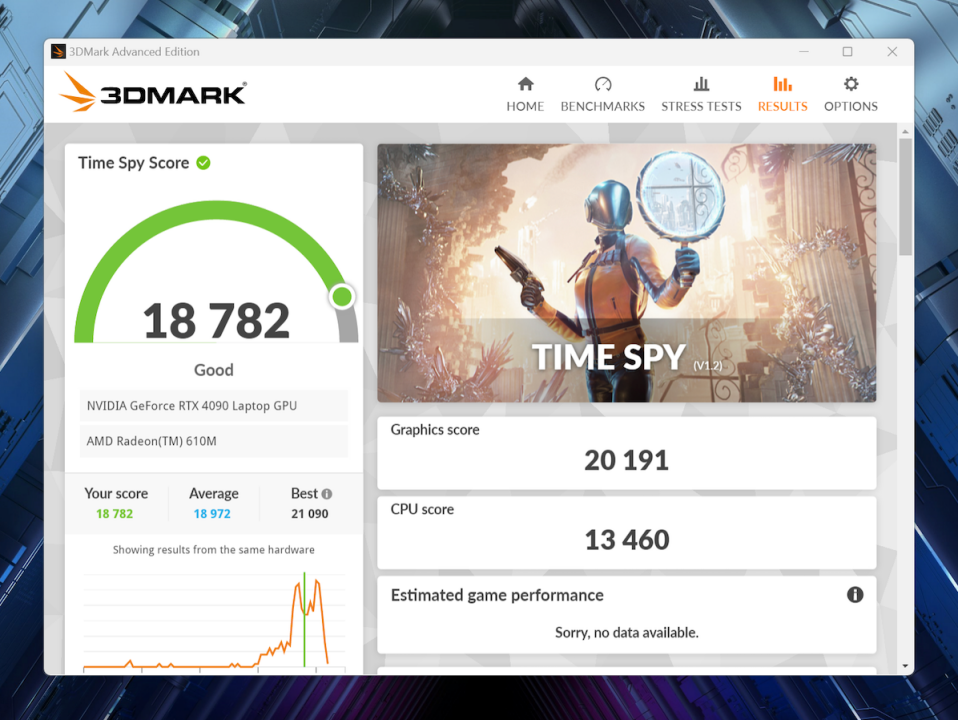Screen dimensions: 958x720
Task: Click the Estimated game performance heading
Action: (497, 595)
